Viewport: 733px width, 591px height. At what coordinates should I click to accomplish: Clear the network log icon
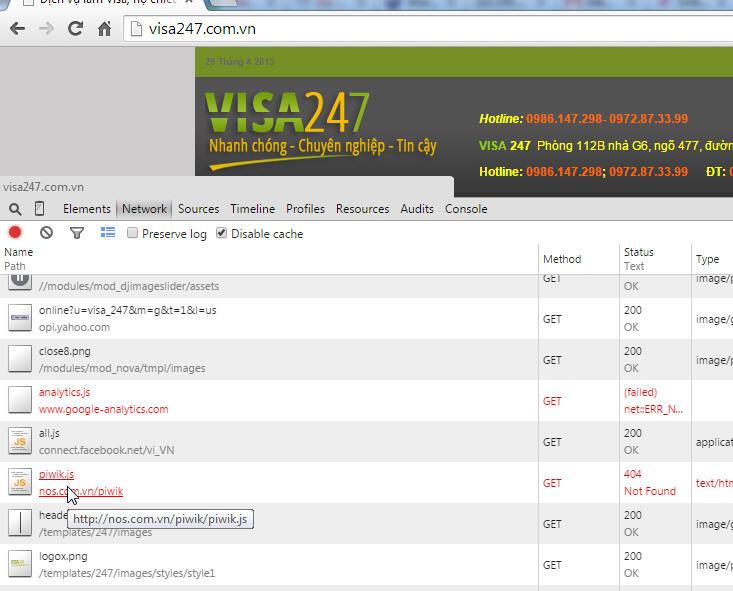coord(46,233)
